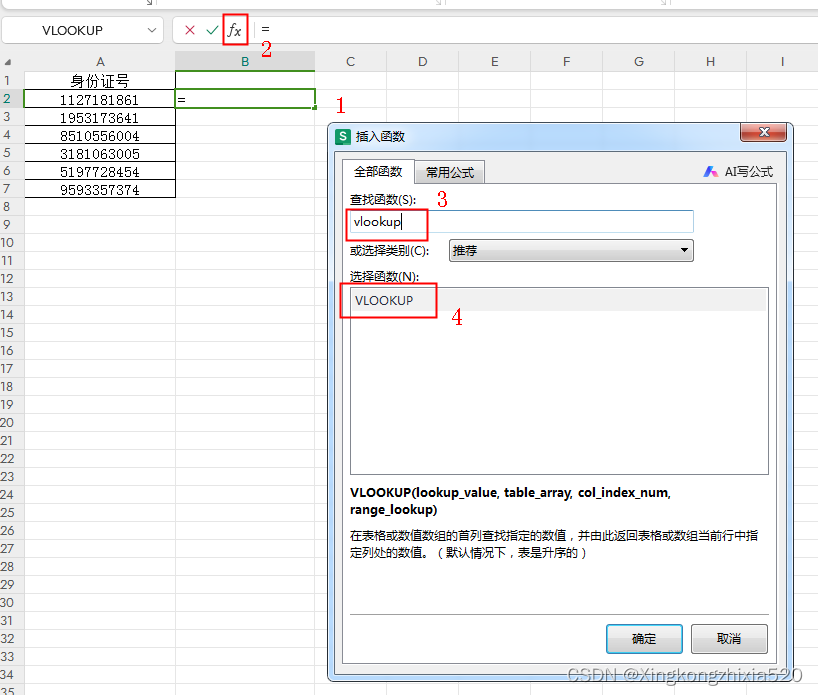
Task: Click cell containing 1127181861
Action: (100, 99)
